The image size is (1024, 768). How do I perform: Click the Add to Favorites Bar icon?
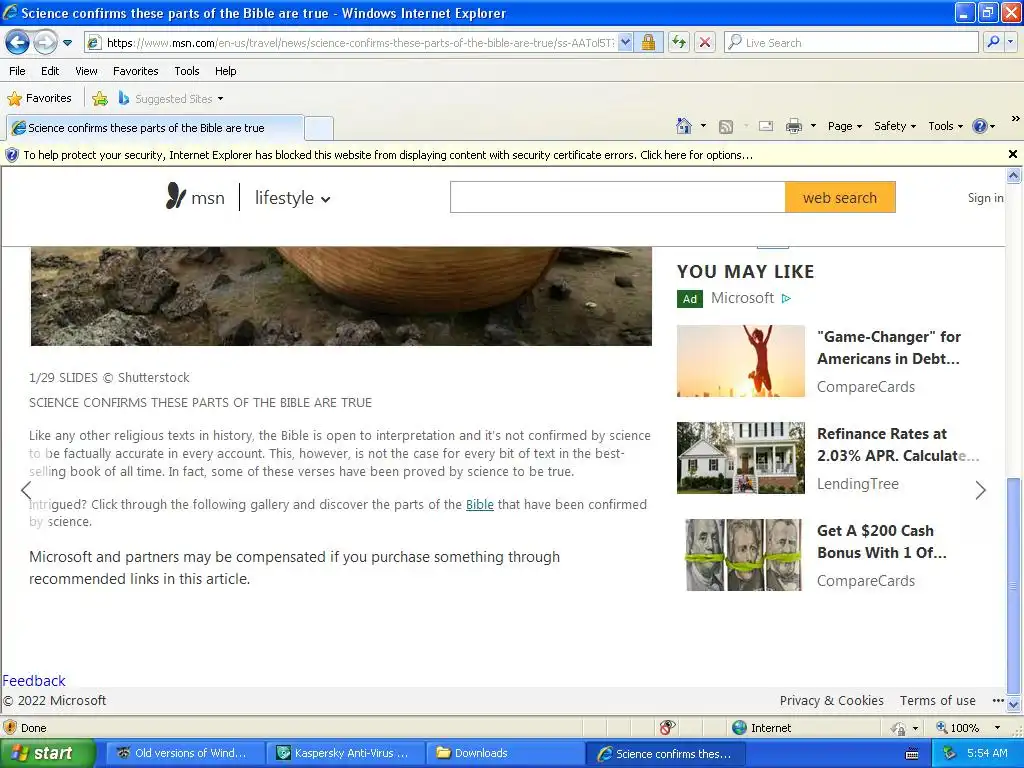point(100,99)
